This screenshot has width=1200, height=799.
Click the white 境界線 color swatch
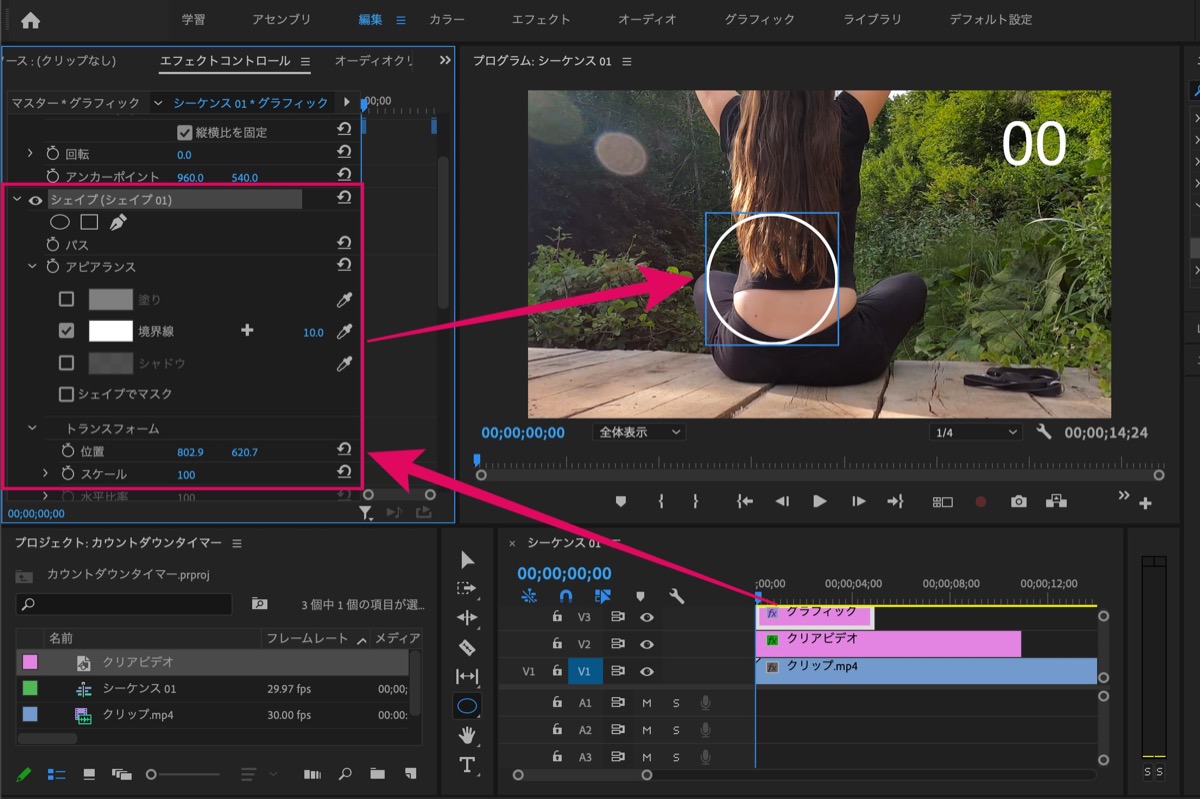click(x=111, y=331)
